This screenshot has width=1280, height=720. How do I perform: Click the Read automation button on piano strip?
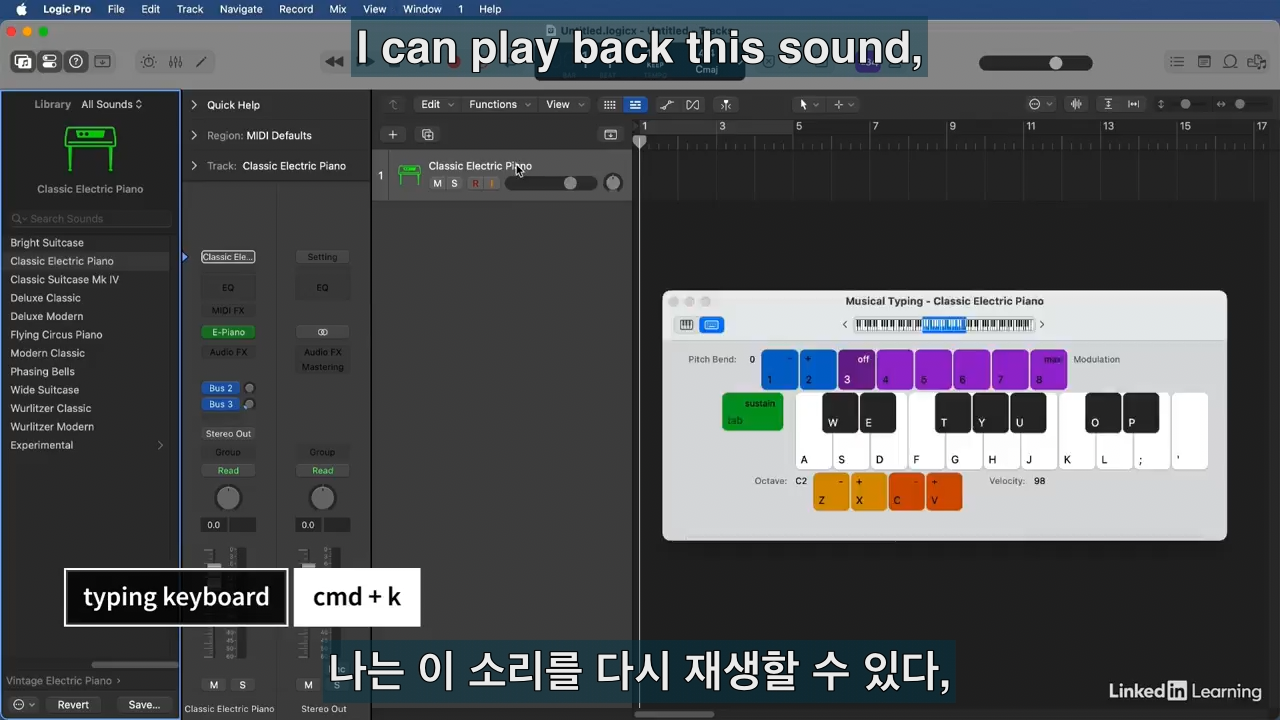pos(228,471)
